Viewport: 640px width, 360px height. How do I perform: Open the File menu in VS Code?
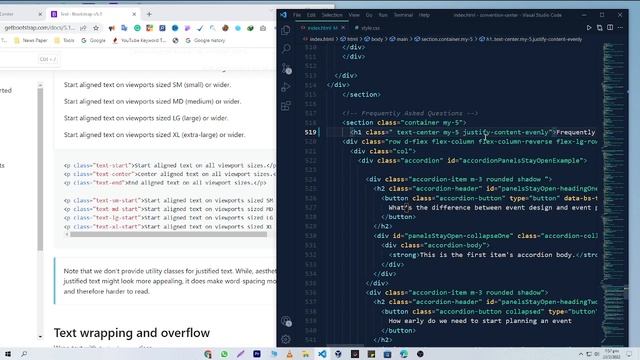(x=297, y=15)
